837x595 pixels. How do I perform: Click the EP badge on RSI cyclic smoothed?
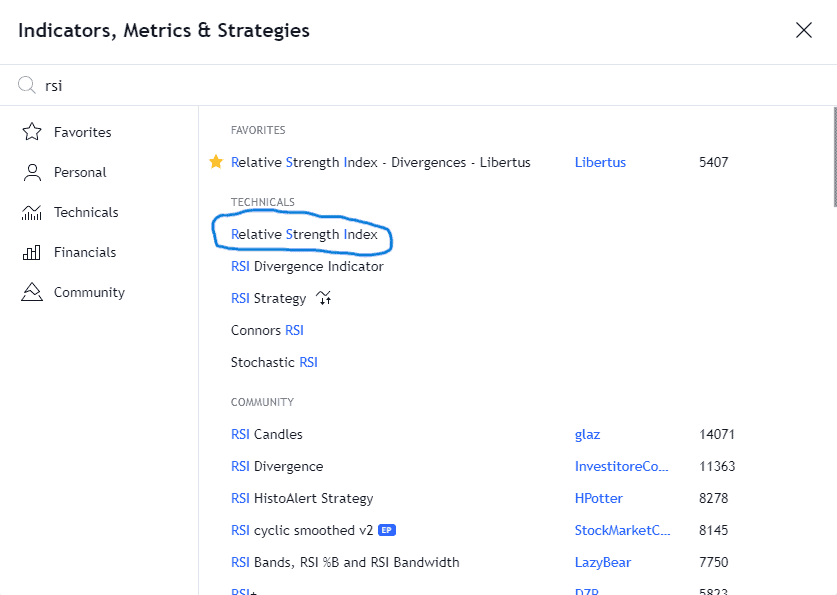386,530
